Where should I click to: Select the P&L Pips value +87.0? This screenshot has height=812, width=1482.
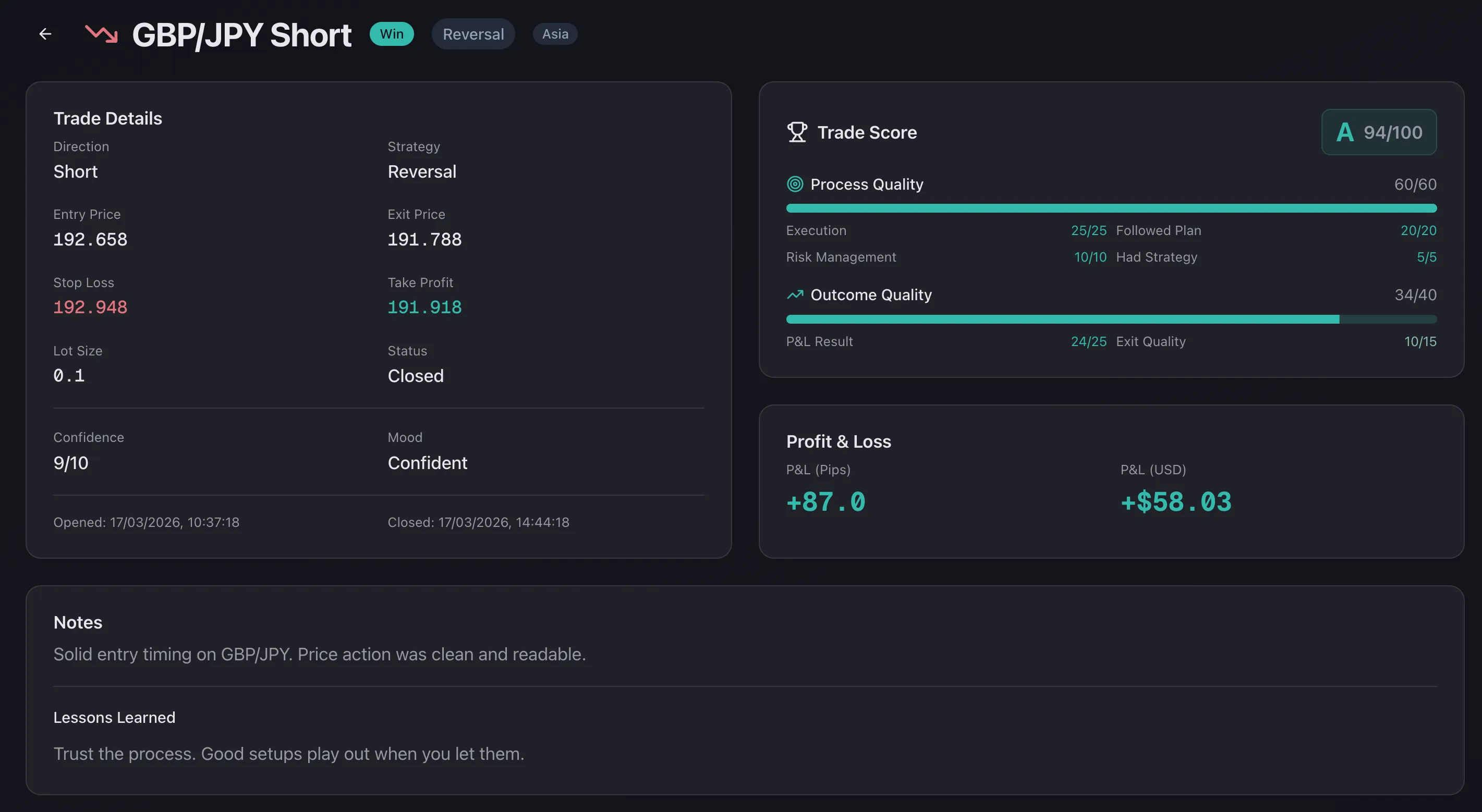pyautogui.click(x=826, y=501)
